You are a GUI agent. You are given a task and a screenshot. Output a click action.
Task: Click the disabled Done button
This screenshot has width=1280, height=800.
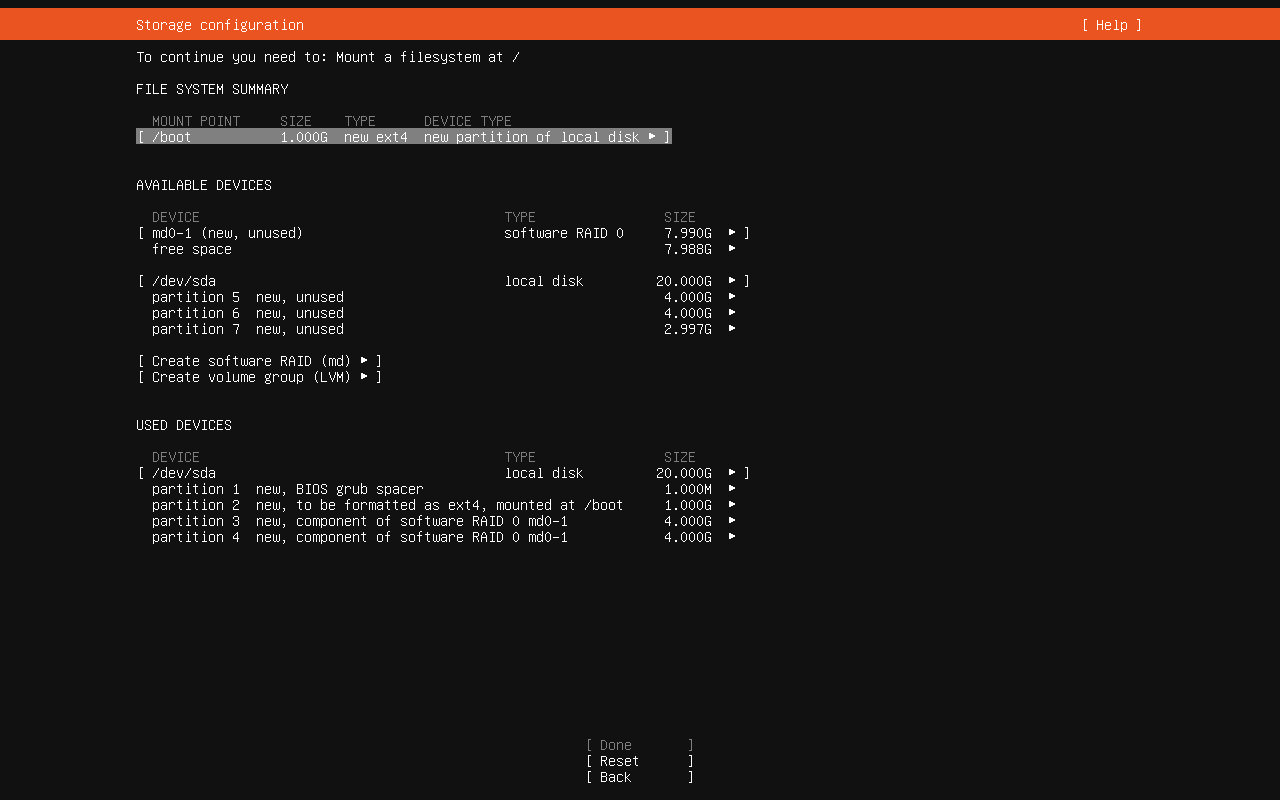point(639,745)
